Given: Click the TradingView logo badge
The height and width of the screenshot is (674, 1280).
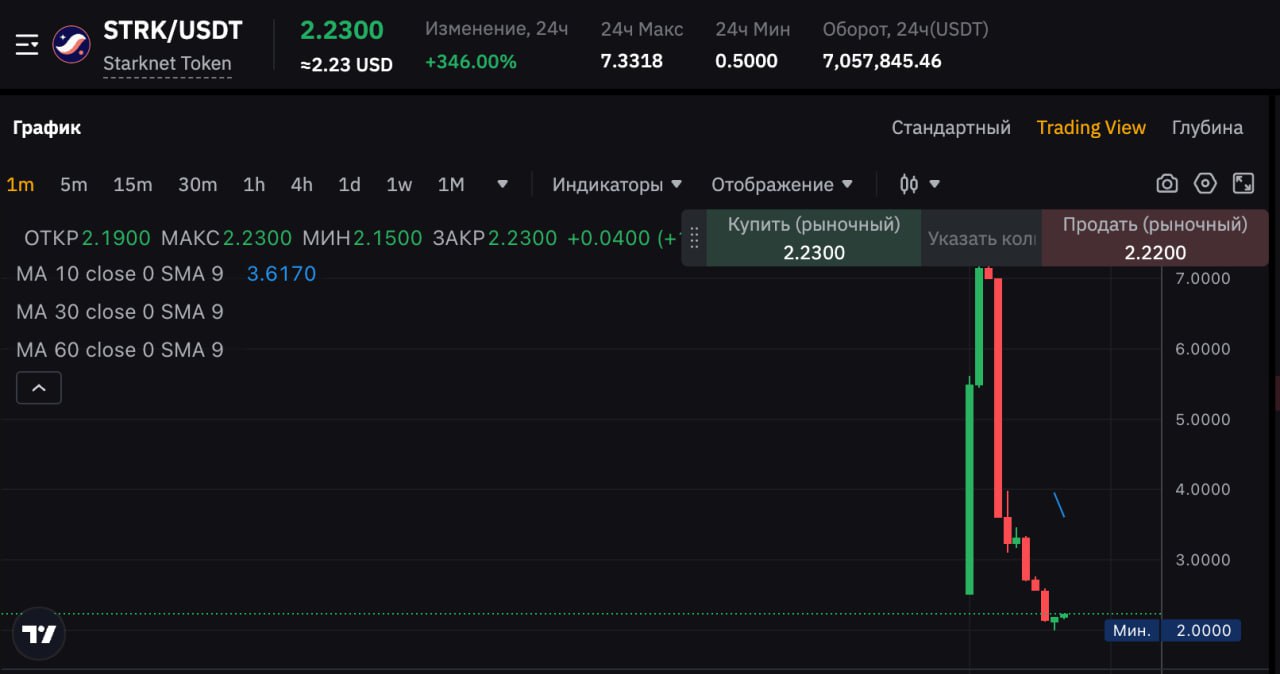Looking at the screenshot, I should (x=40, y=634).
